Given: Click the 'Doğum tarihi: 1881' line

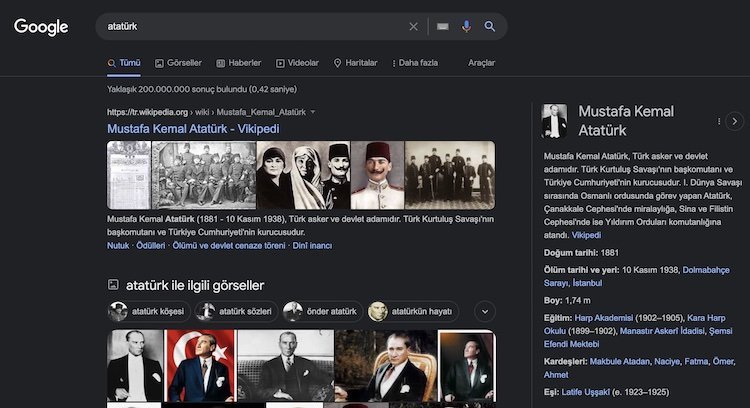Looking at the screenshot, I should coord(581,253).
